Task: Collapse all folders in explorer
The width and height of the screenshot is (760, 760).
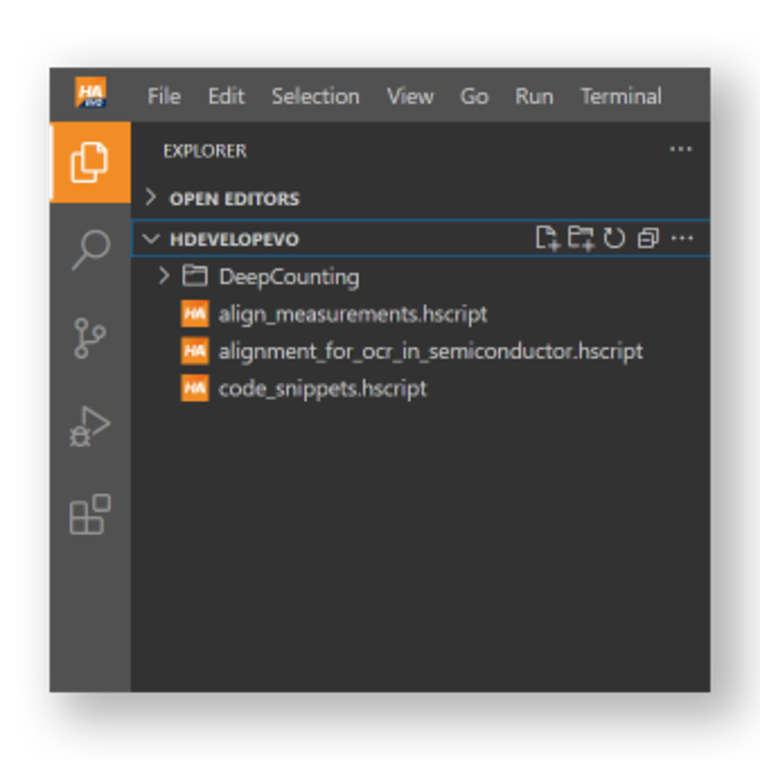Action: click(648, 238)
